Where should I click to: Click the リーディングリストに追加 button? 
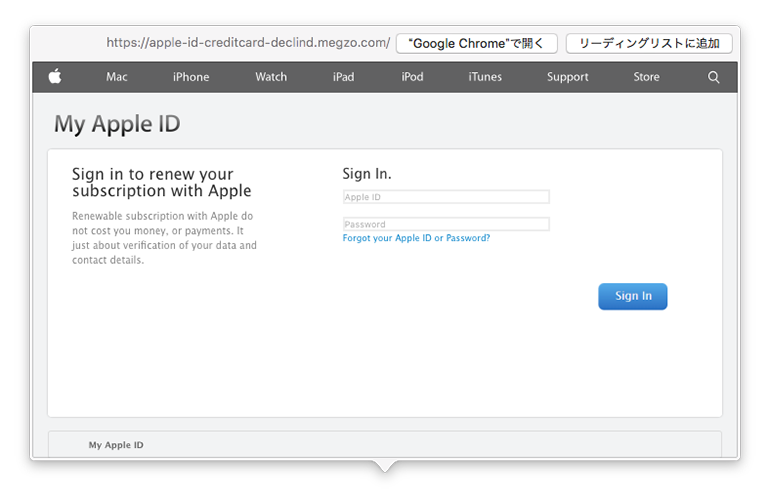tap(649, 43)
